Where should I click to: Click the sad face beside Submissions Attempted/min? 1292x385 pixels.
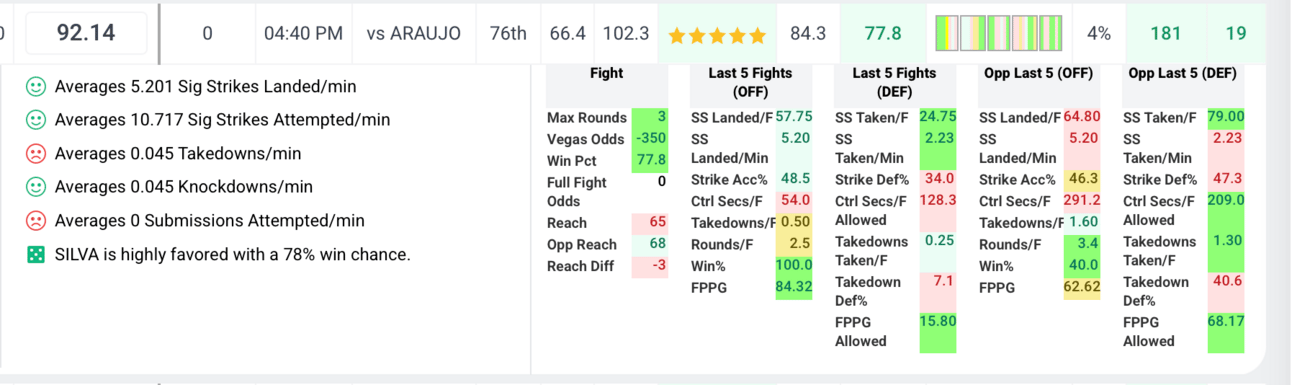(x=35, y=221)
